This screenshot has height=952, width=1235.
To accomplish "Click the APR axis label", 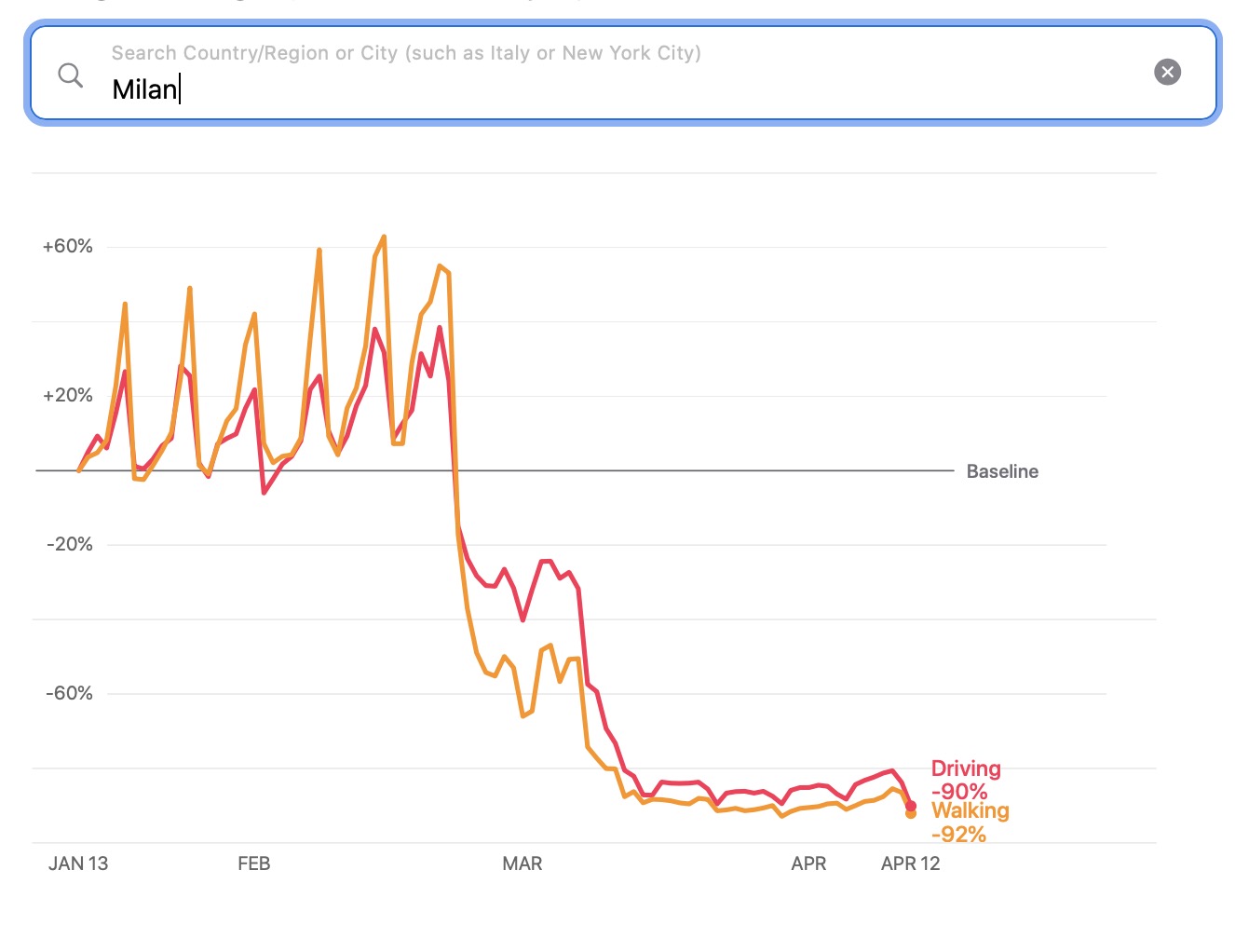I will [808, 864].
